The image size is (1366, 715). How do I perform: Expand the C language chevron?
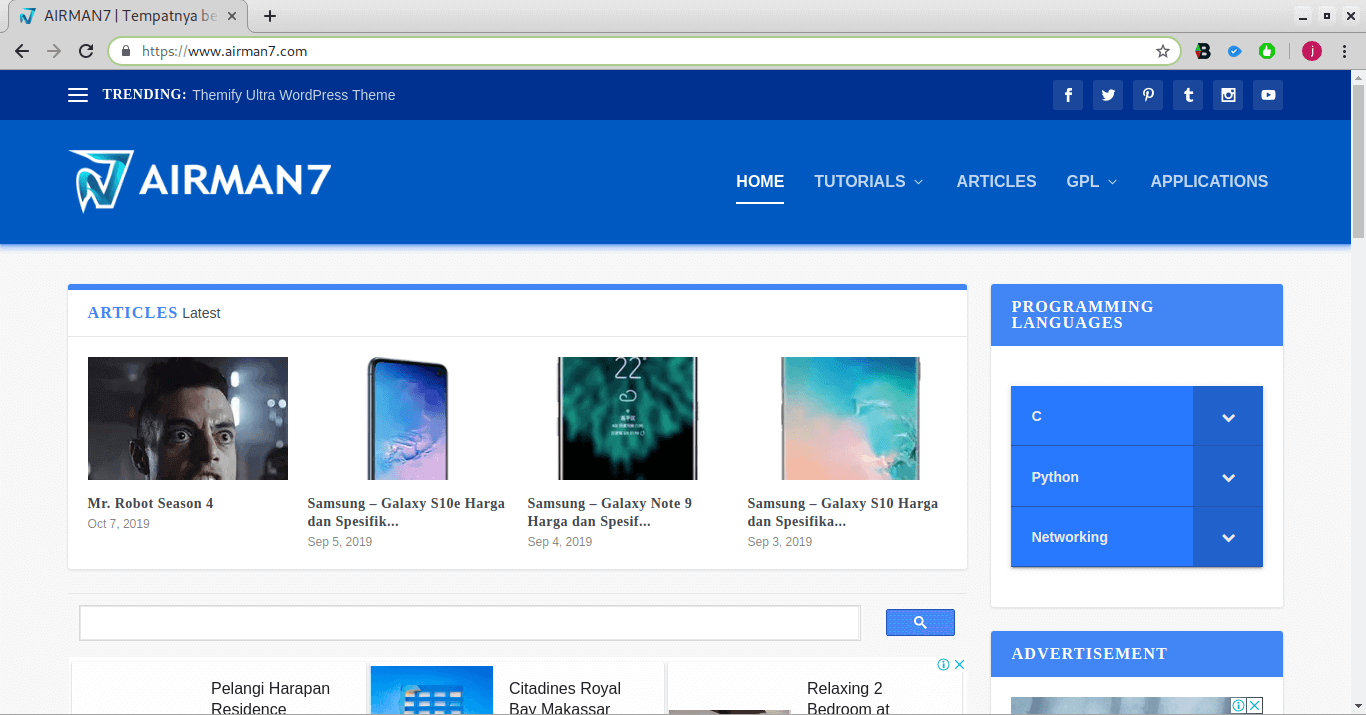point(1228,416)
